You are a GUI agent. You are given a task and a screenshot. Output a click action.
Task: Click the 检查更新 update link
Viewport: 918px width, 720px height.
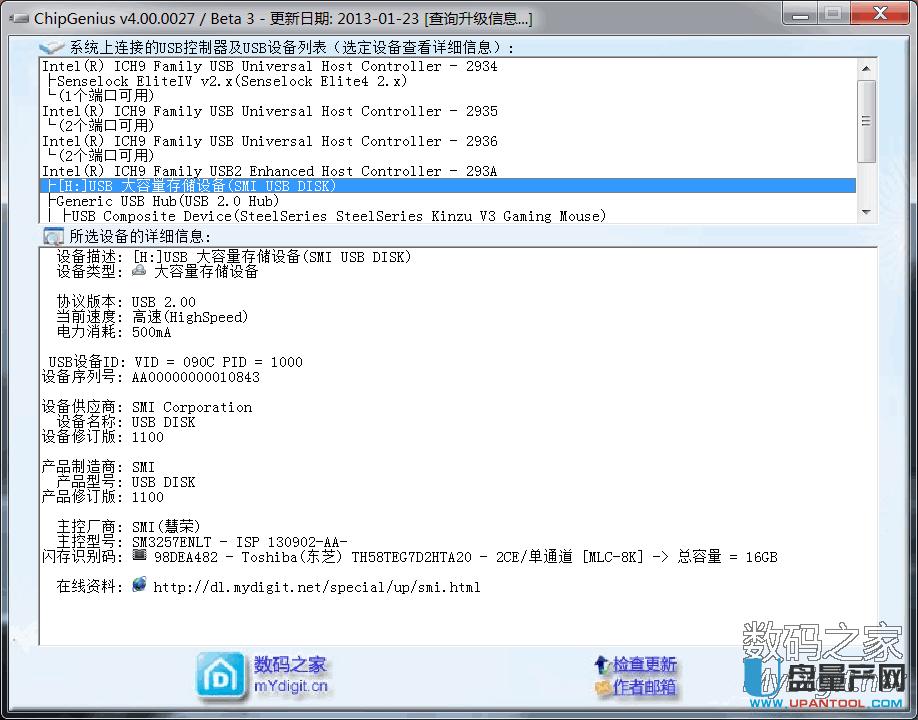[644, 664]
